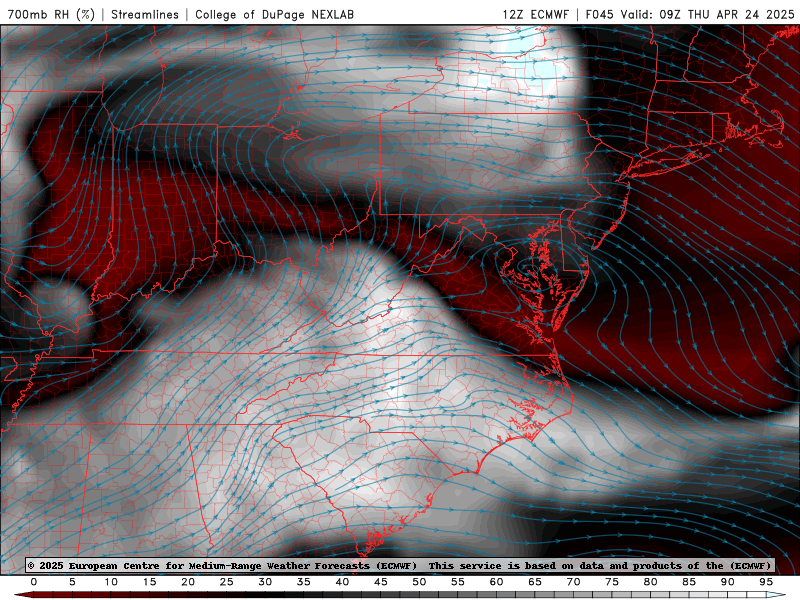Viewport: 800px width, 600px height.
Task: Click the 'Streamlines' header label
Action: coord(145,14)
